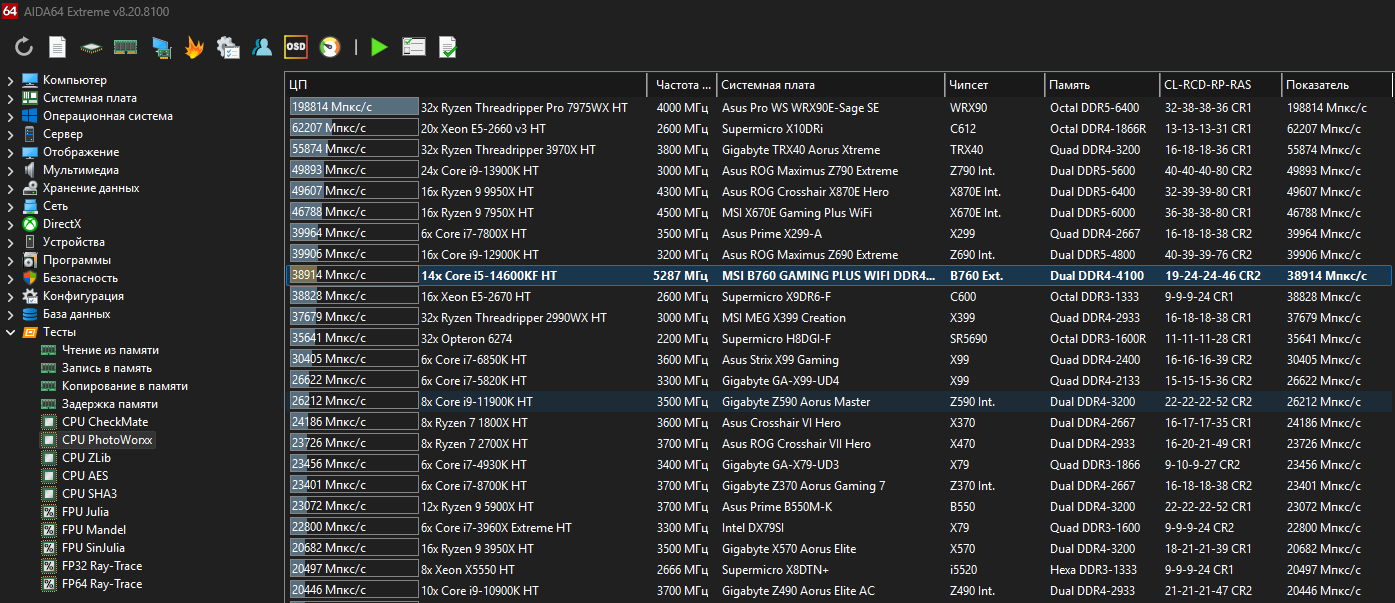Open the Задержка памяти test

click(x=110, y=404)
